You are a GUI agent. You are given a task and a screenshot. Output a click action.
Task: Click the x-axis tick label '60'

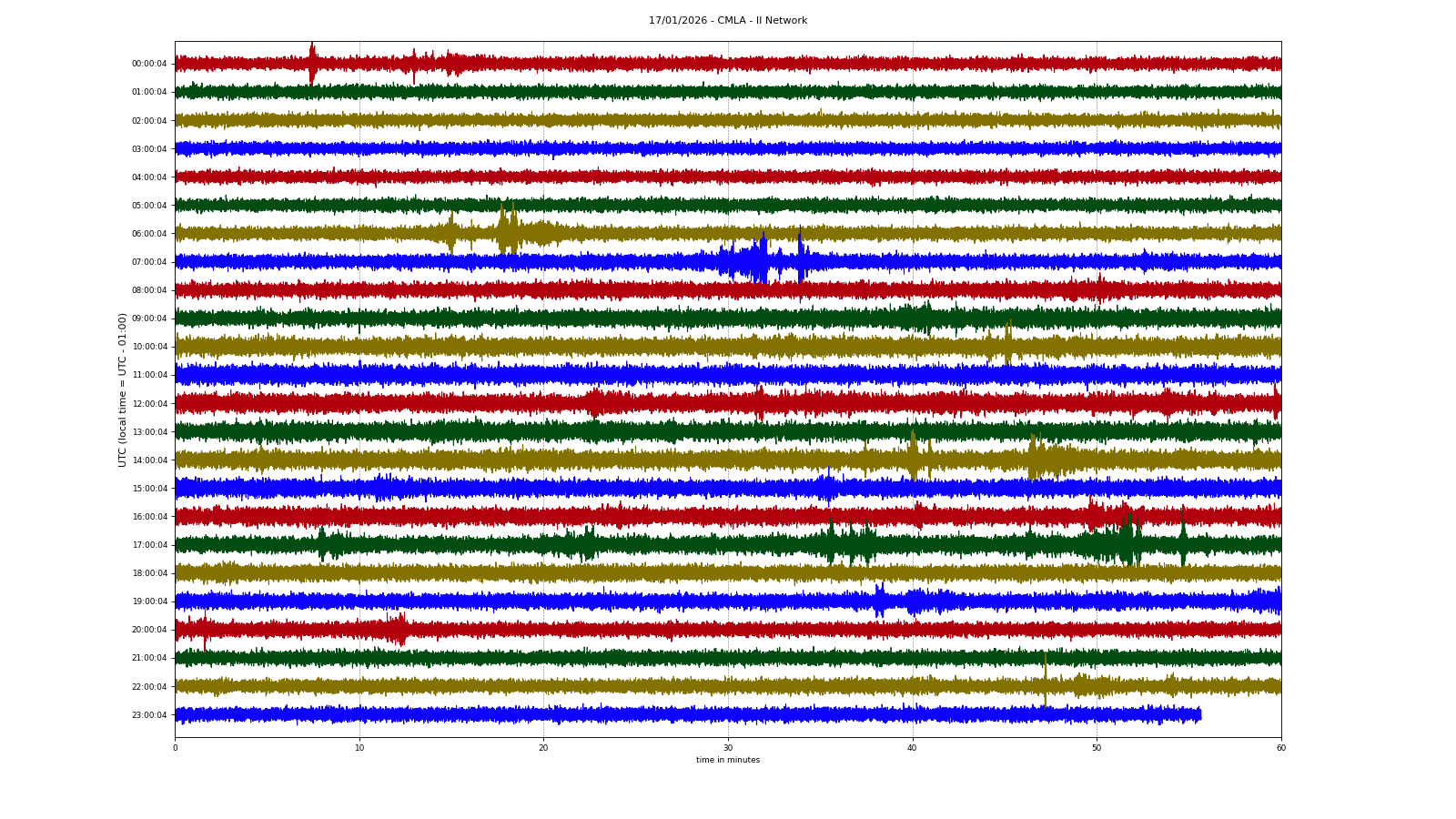pos(1280,748)
